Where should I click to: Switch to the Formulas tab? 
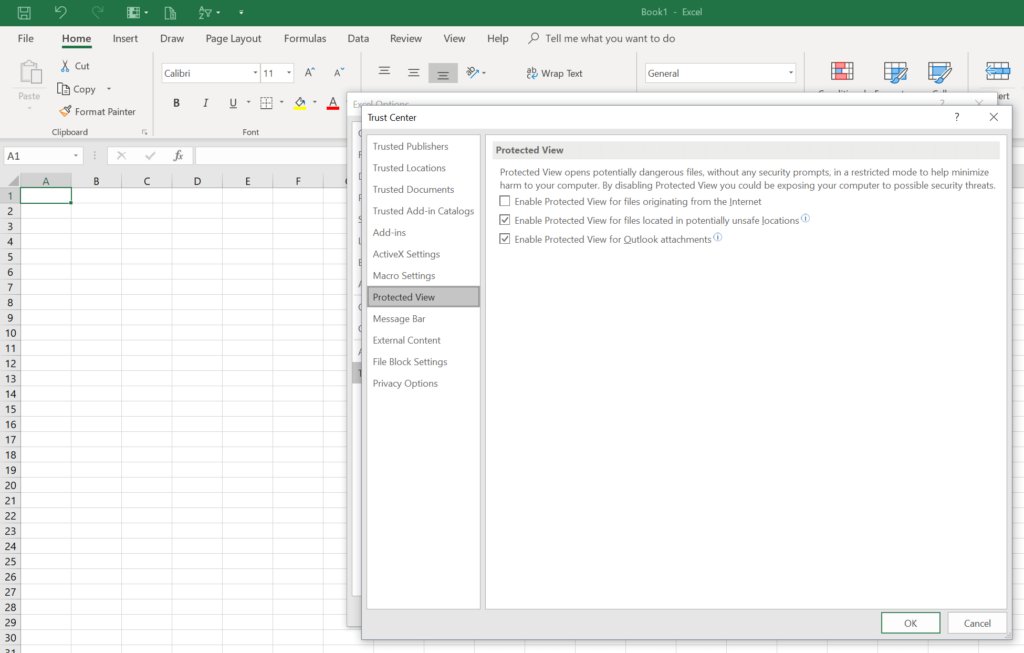click(305, 39)
